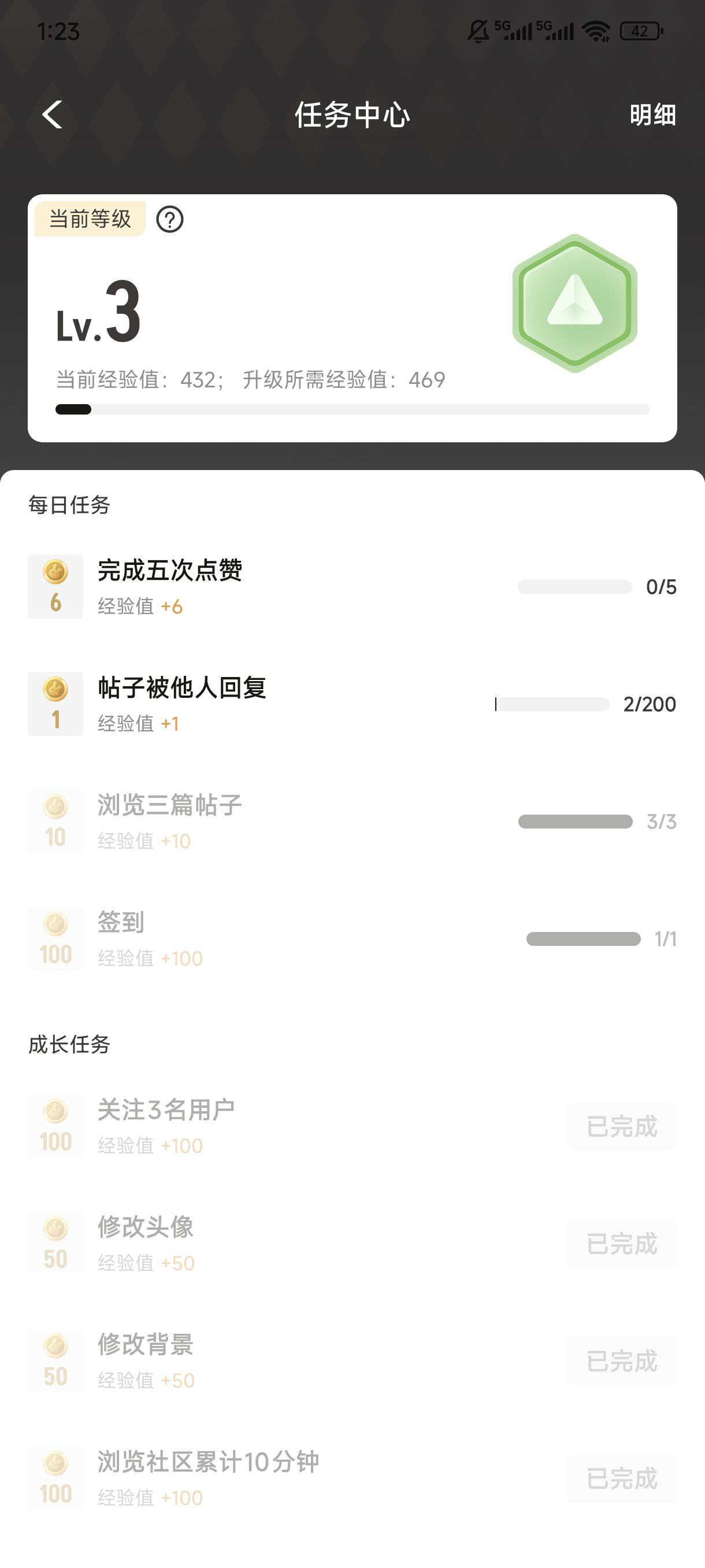Tap the muted notification bell in status bar
Image resolution: width=705 pixels, height=1568 pixels.
[x=478, y=31]
